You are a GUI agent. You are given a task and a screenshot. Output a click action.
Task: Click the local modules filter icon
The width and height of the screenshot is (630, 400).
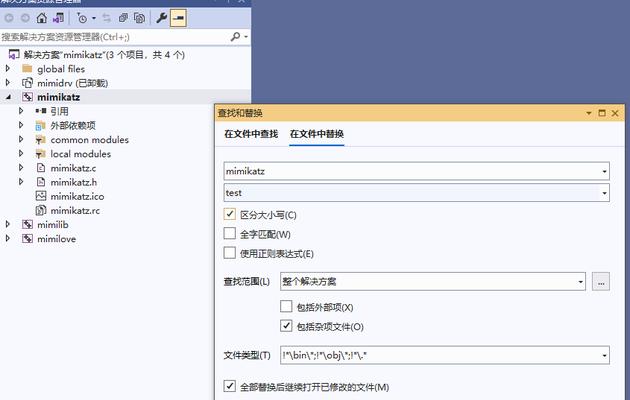tap(41, 154)
